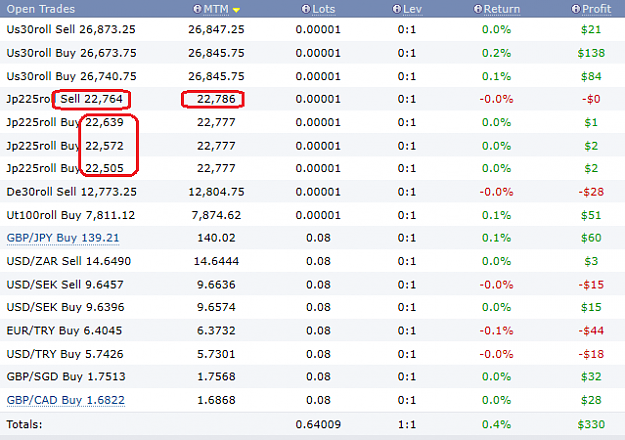Click the 1:1 total leverage value
Image resolution: width=625 pixels, height=440 pixels.
click(x=407, y=424)
